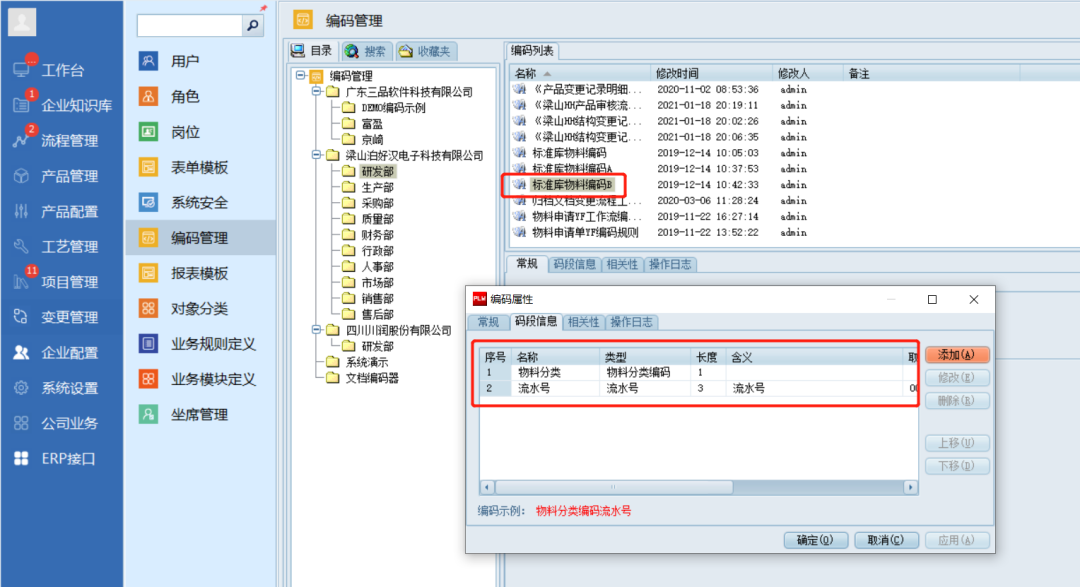The image size is (1080, 587).
Task: Open 业务规则定义 business rule icon
Action: pos(148,343)
